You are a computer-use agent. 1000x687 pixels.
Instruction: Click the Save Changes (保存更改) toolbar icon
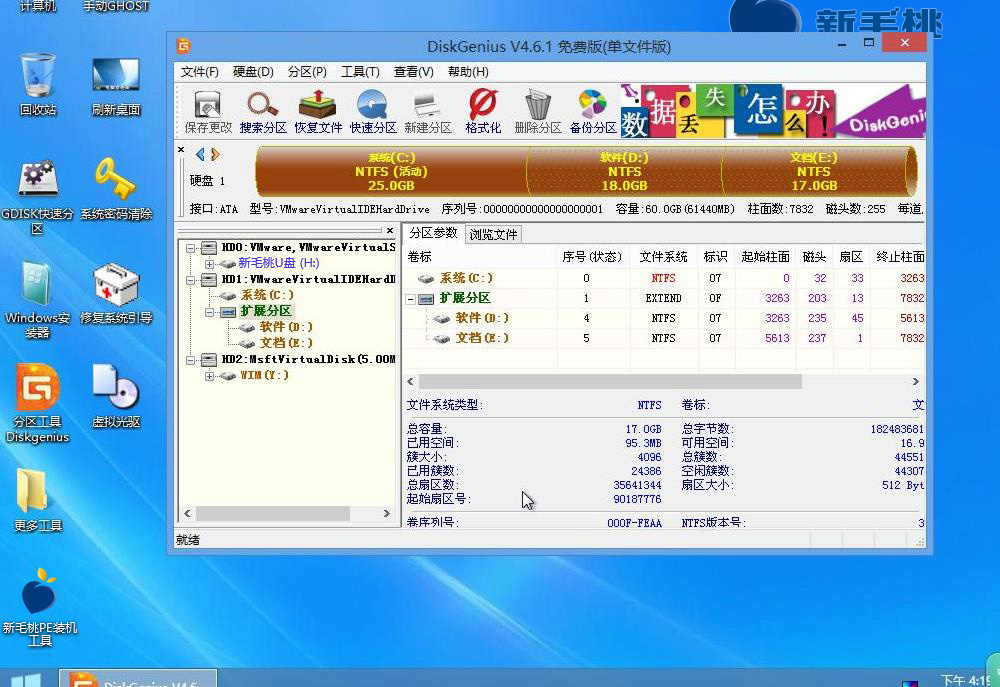coord(208,112)
